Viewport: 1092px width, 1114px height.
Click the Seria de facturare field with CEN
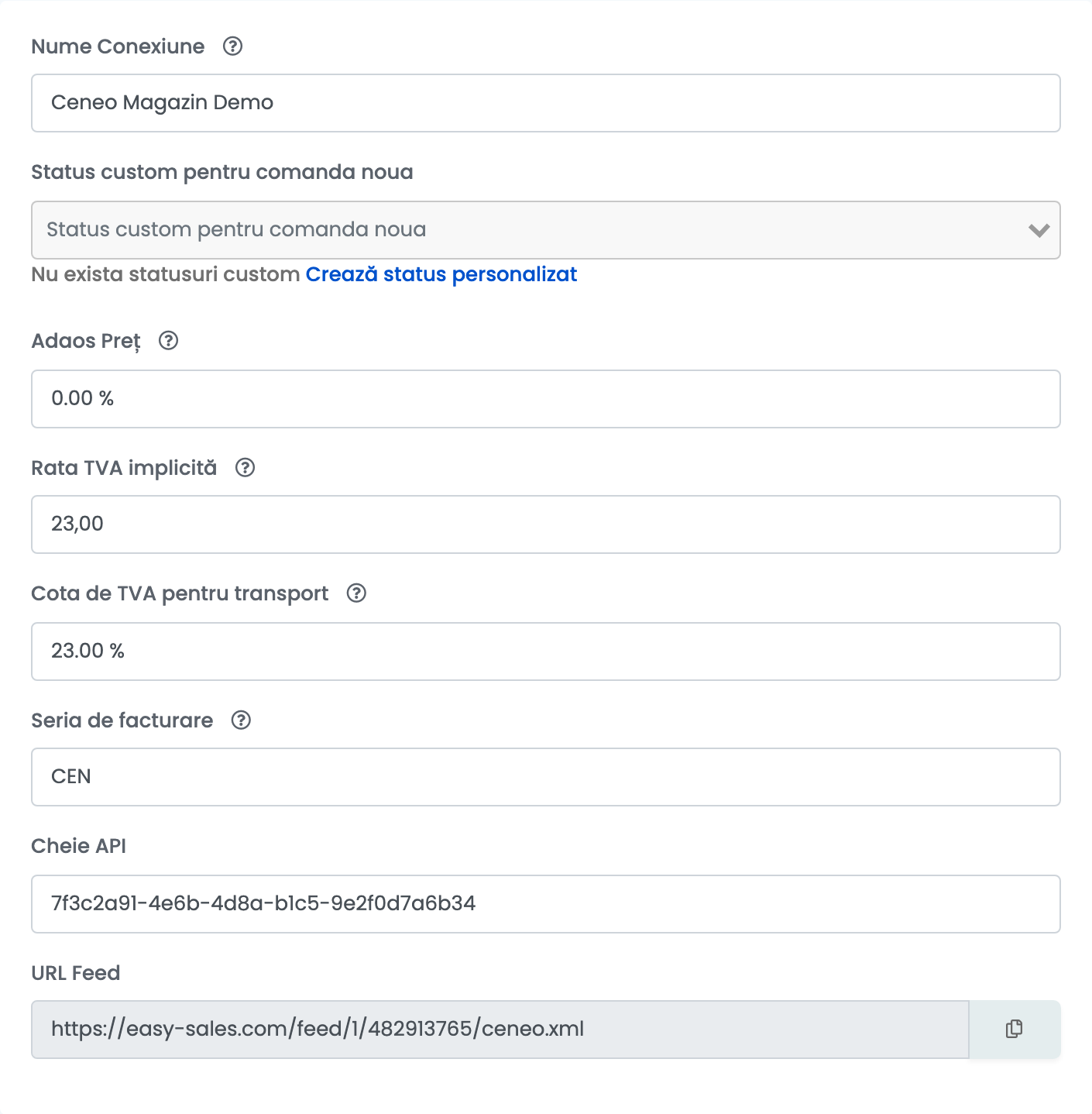(x=545, y=777)
